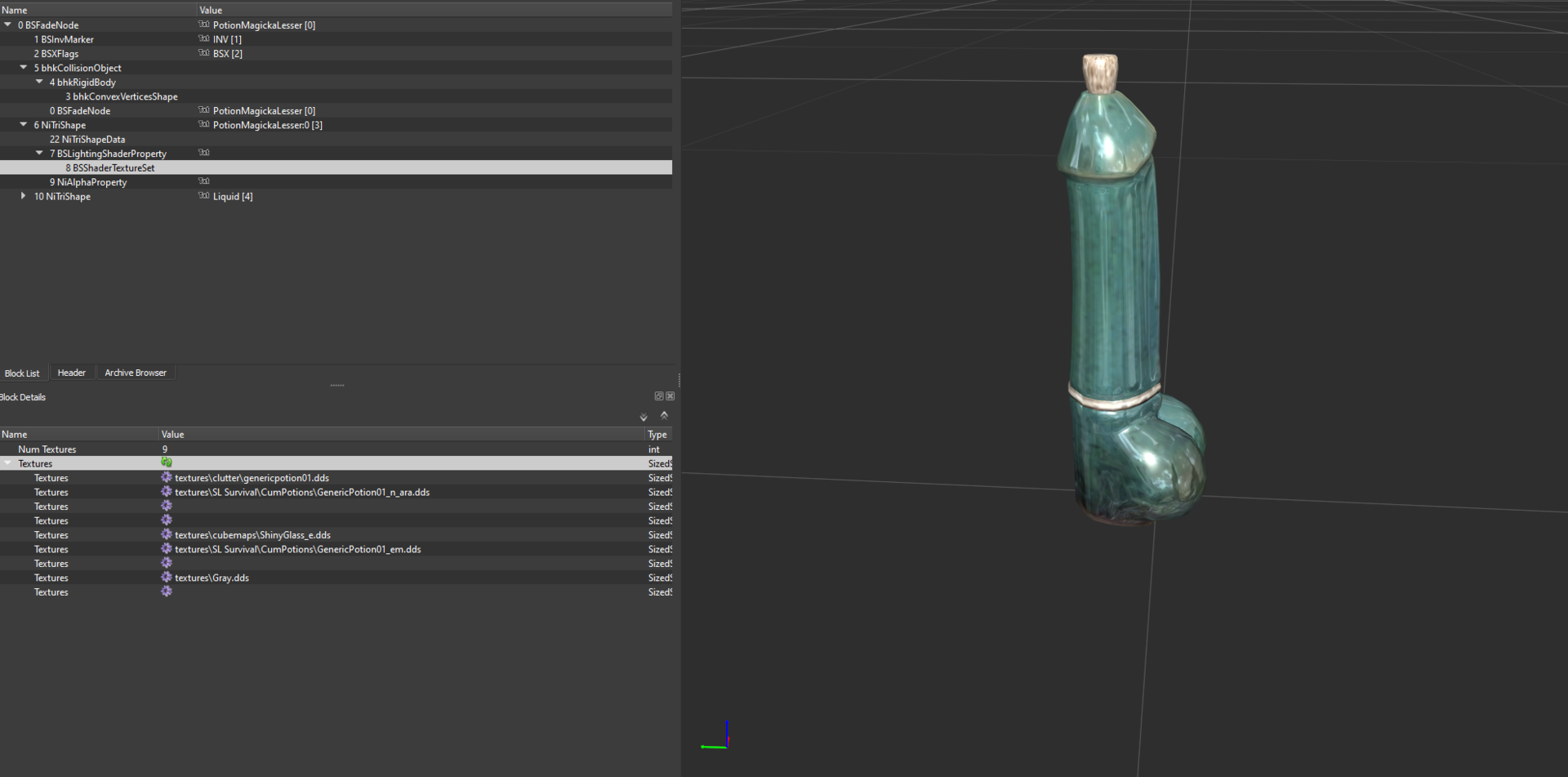
Task: Click the flower icon beside textures\Gray.dds
Action: pyautogui.click(x=167, y=578)
